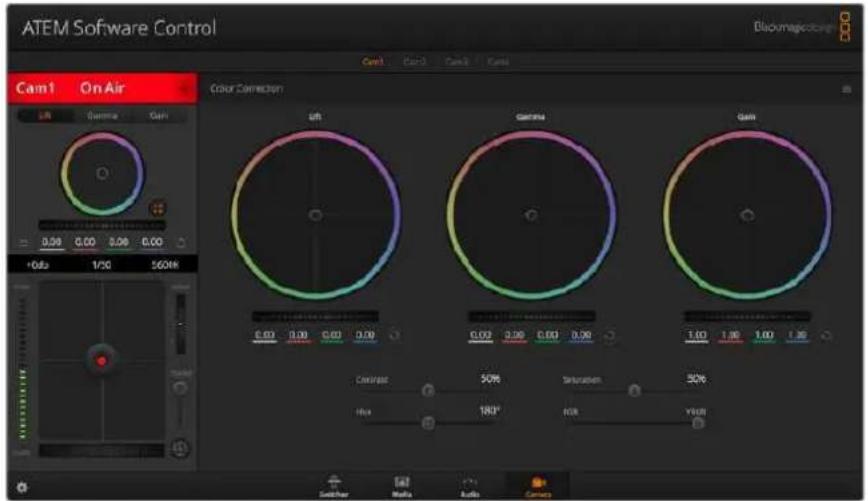Screen dimensions: 868x501
Task: Select Lift in the Cam1 wheel selector
Action: coord(45,116)
